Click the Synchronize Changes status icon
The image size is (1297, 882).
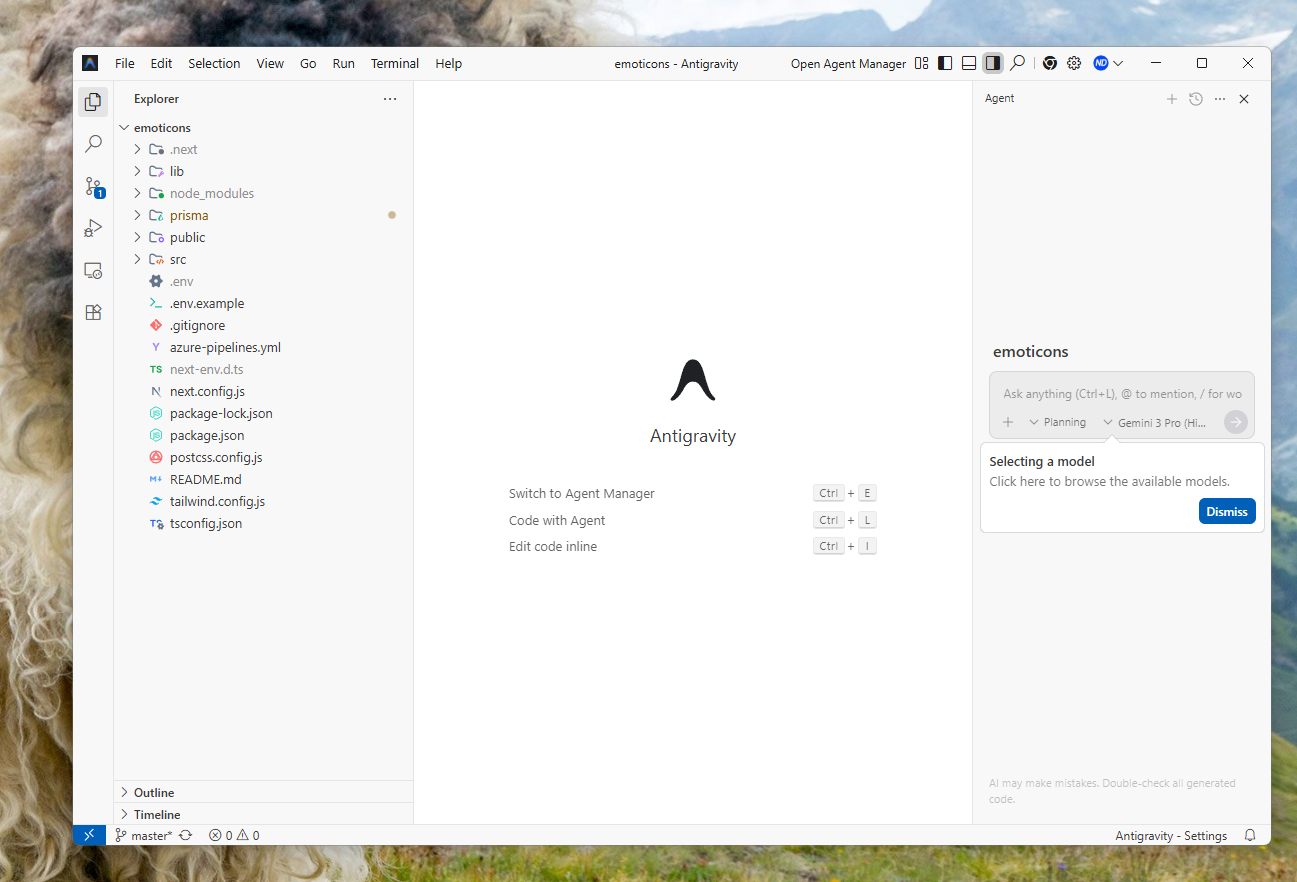(186, 835)
